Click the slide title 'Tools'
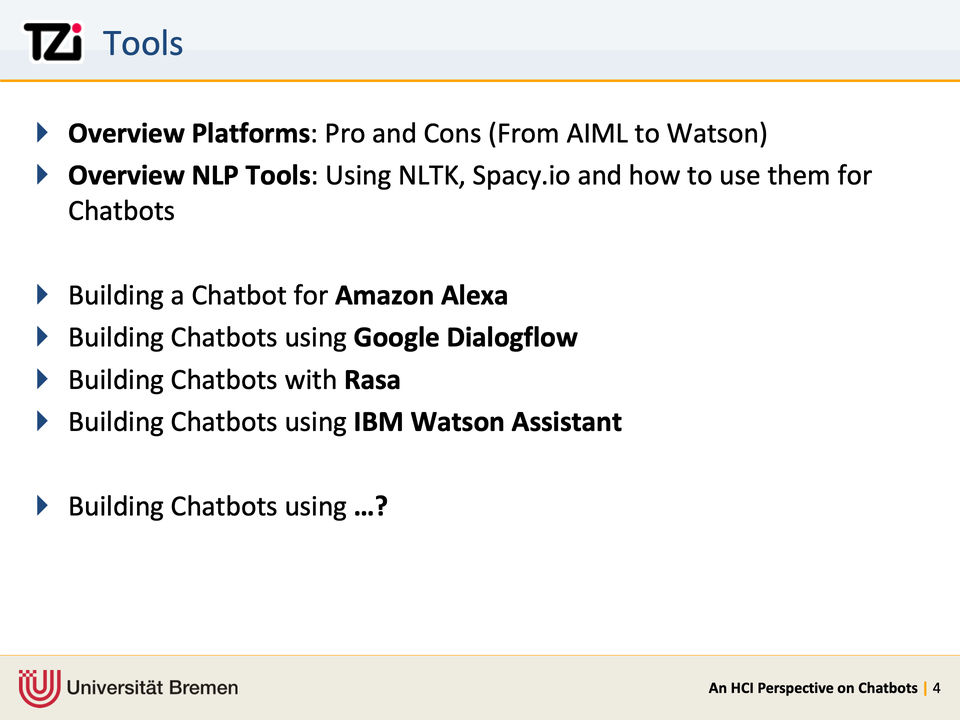Image resolution: width=960 pixels, height=720 pixels. tap(143, 44)
